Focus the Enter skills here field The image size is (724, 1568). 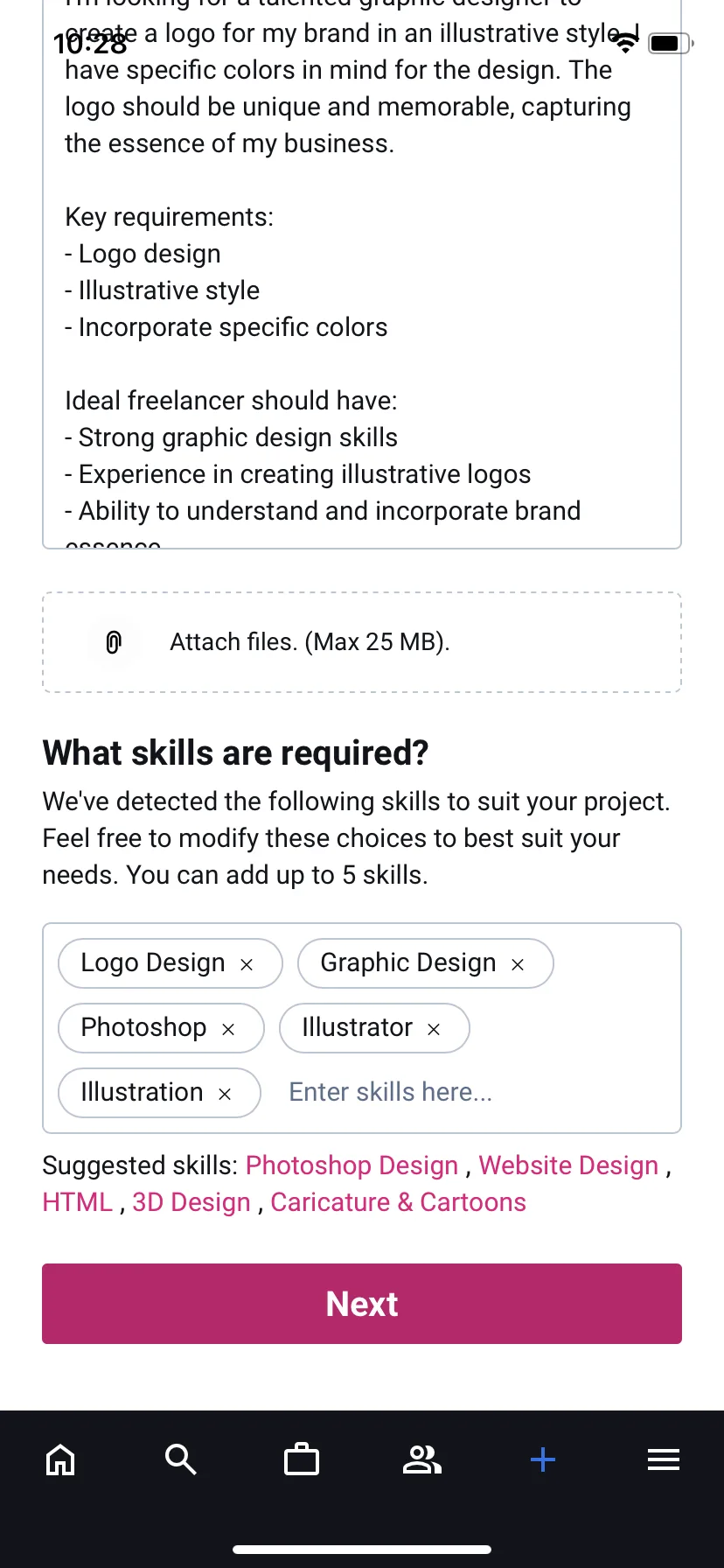(x=472, y=1092)
